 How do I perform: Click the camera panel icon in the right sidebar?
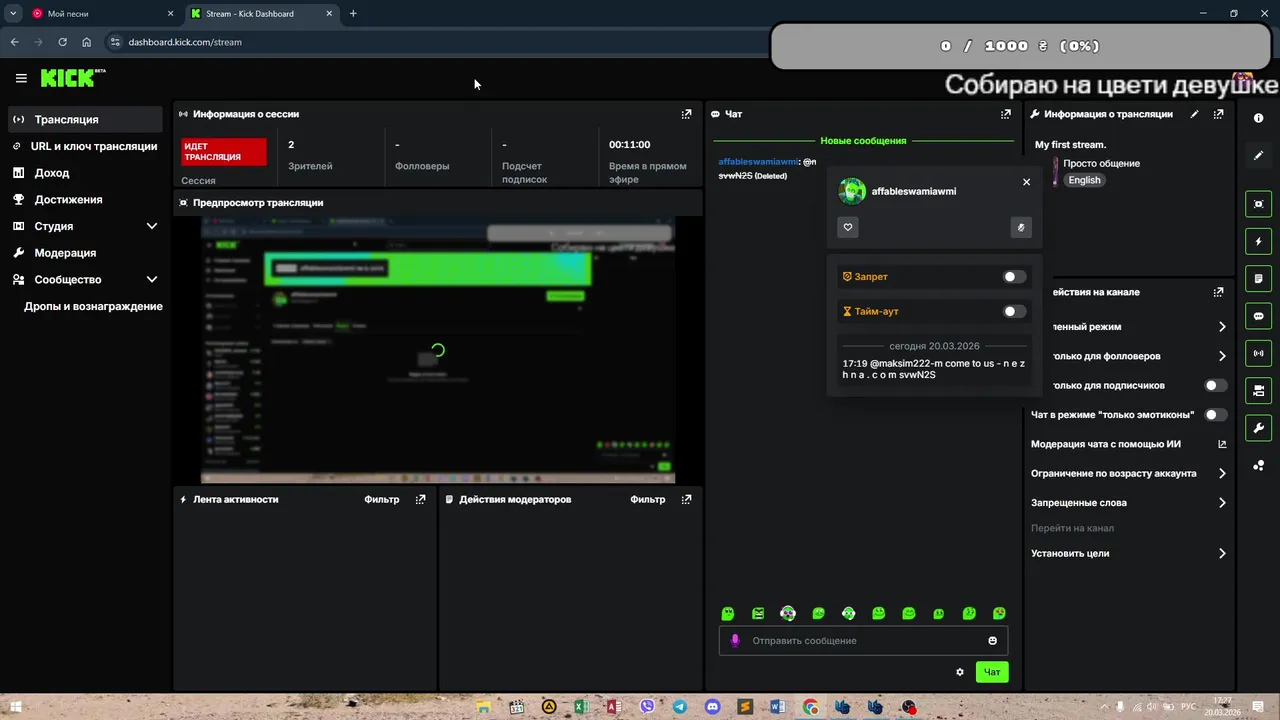[x=1258, y=390]
